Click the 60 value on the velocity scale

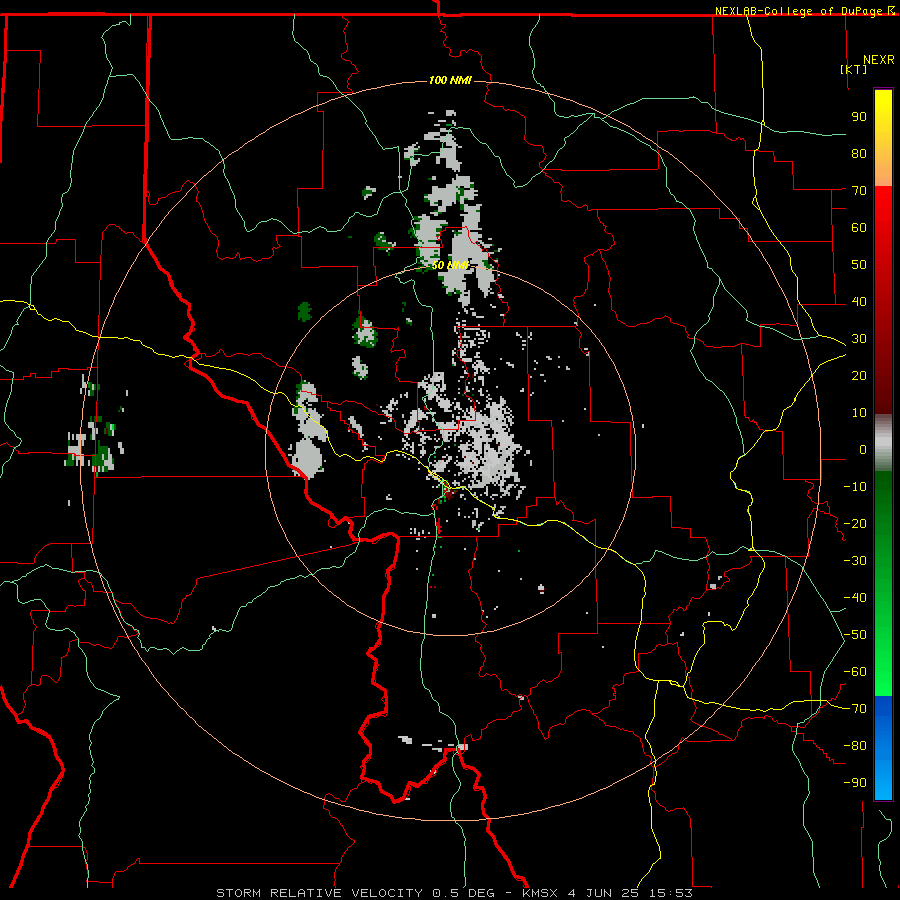pos(859,228)
